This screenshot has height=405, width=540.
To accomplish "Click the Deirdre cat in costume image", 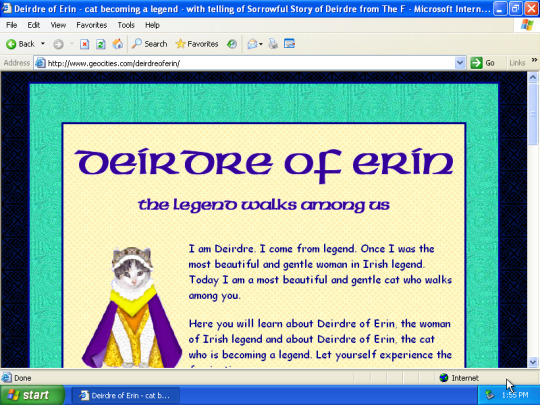I will coord(132,308).
